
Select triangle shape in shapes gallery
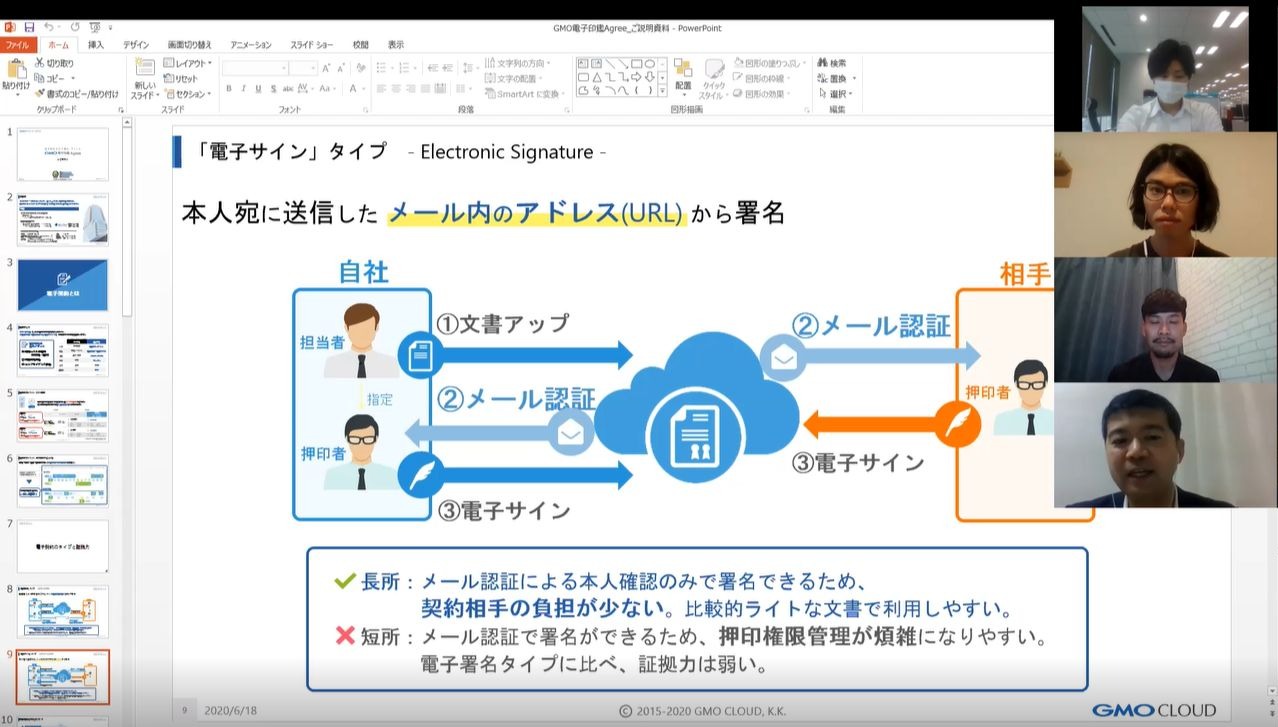click(597, 77)
